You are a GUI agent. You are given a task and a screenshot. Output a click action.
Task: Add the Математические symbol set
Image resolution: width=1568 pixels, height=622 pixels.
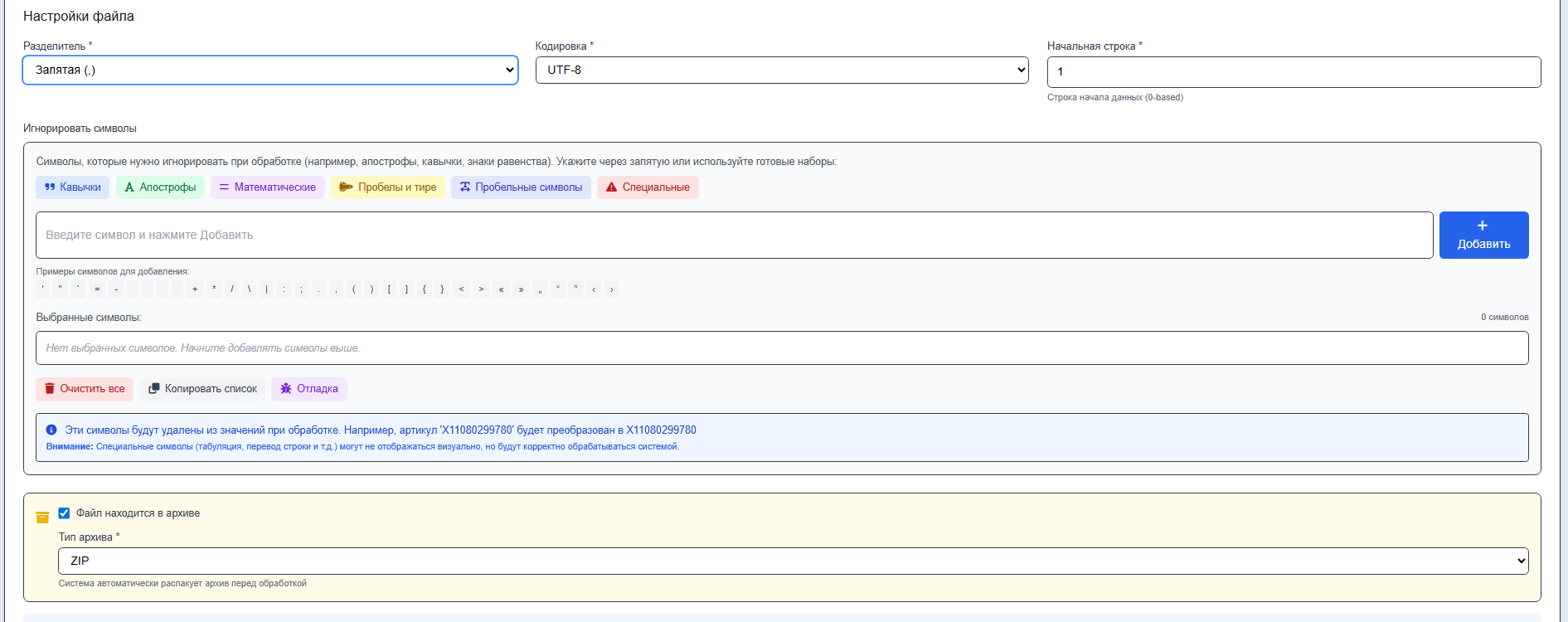(x=267, y=187)
